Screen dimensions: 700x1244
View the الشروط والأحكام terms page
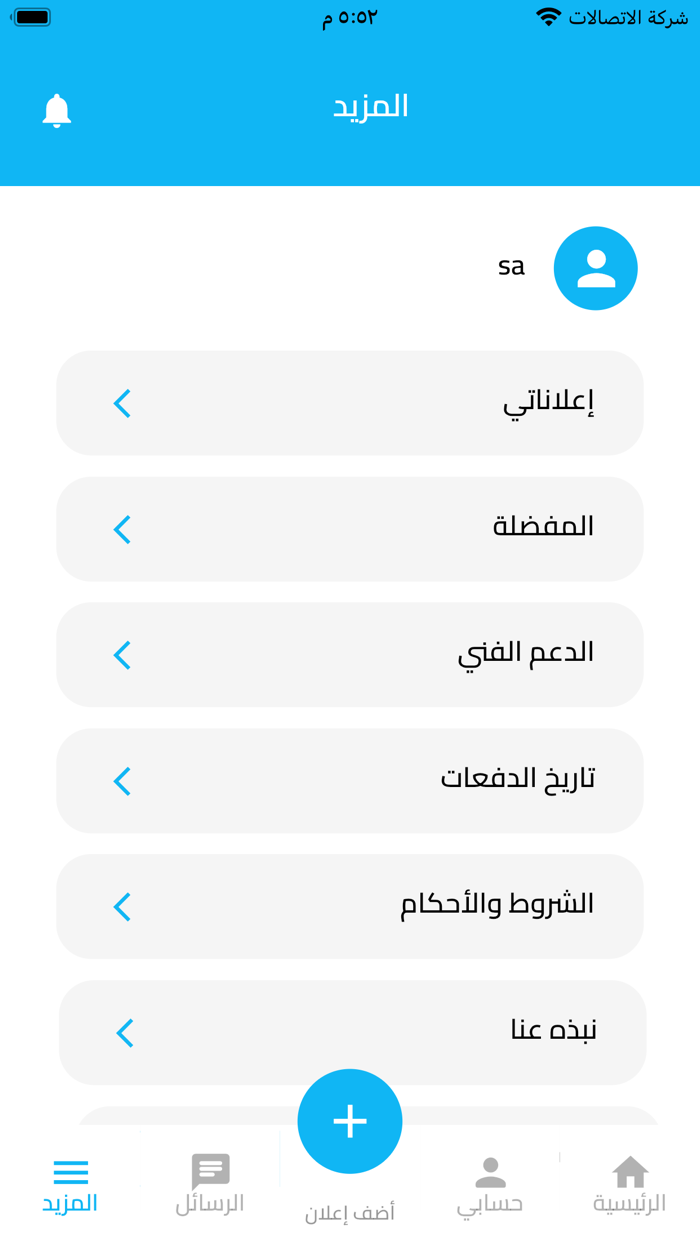pyautogui.click(x=350, y=907)
